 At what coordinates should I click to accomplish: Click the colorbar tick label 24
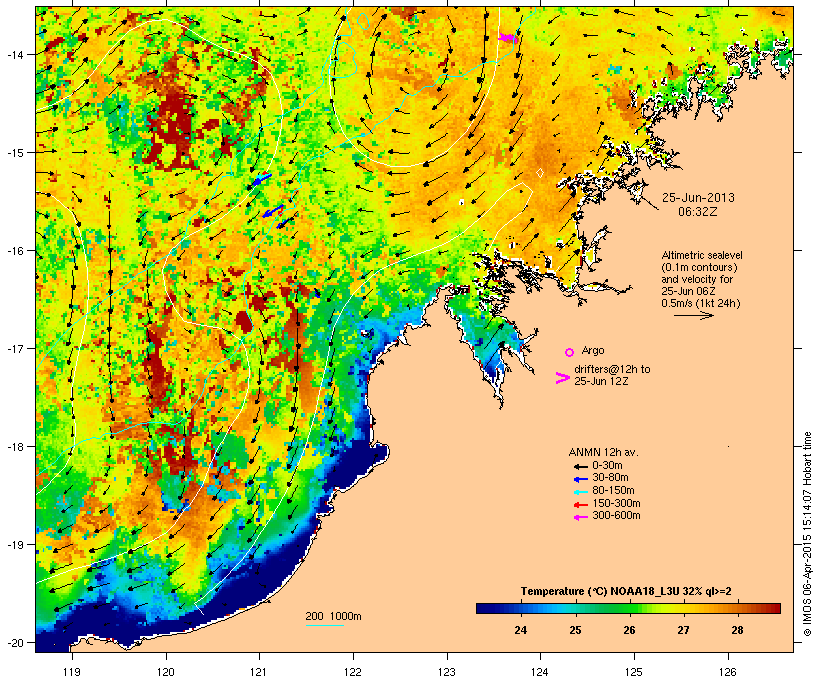coord(520,630)
